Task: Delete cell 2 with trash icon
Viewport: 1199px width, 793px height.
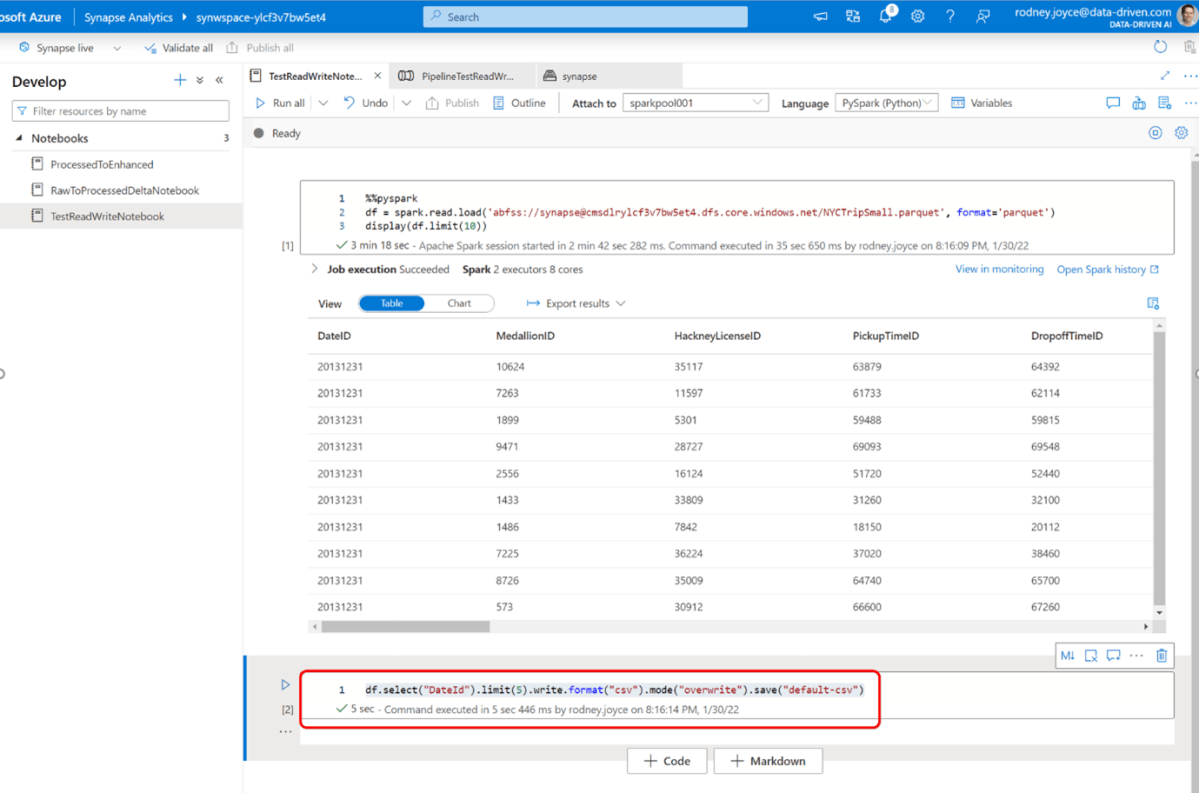Action: [1162, 655]
